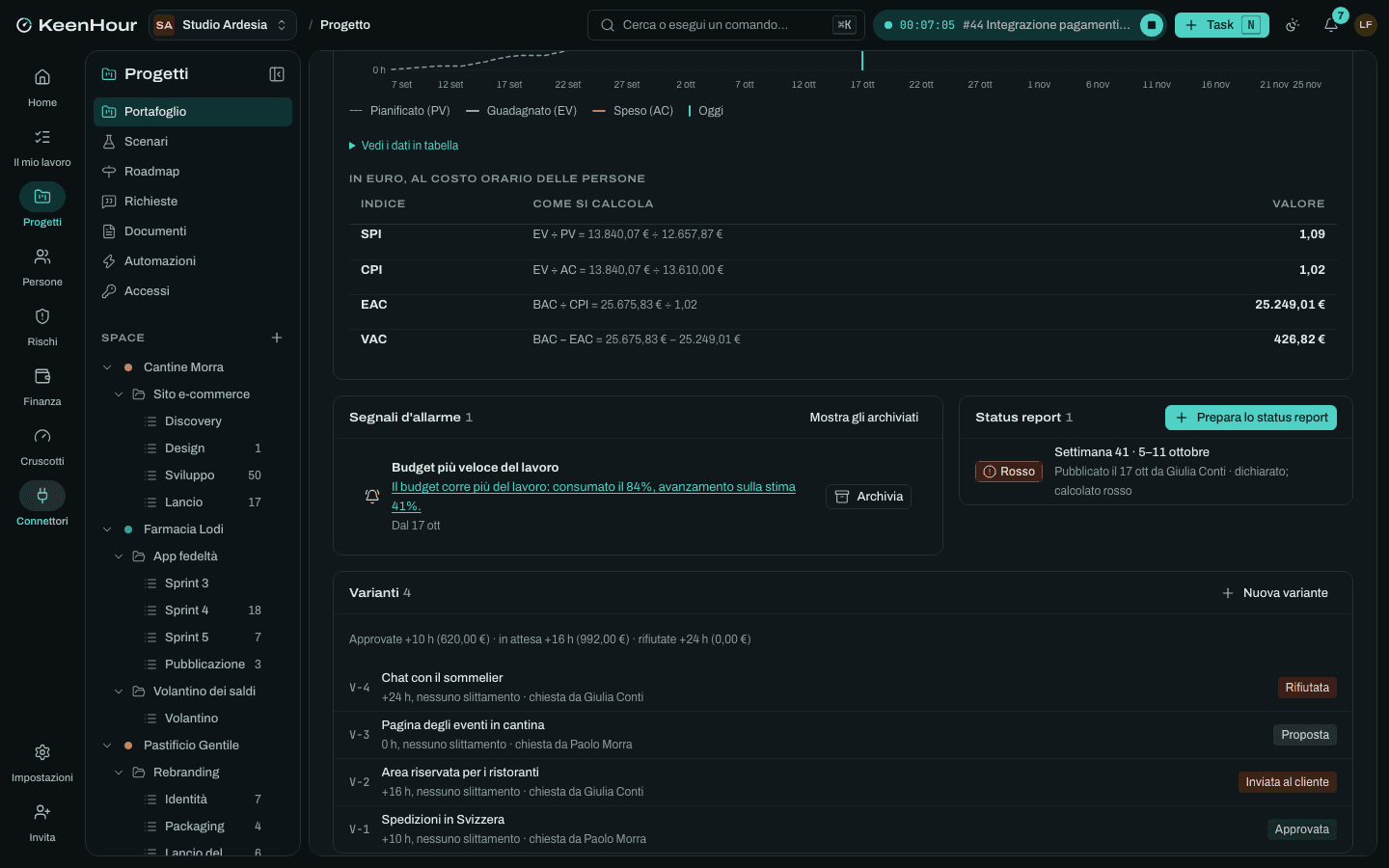Archive the budget alarm signal
The height and width of the screenshot is (868, 1389).
coord(868,497)
